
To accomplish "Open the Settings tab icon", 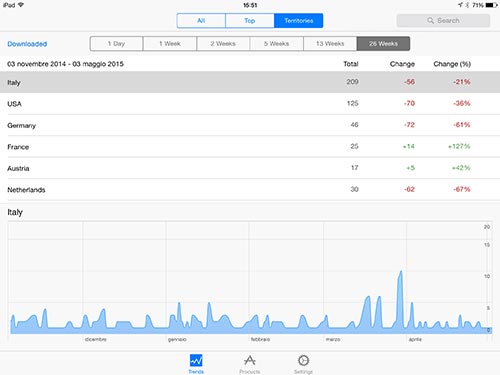I will tap(303, 361).
